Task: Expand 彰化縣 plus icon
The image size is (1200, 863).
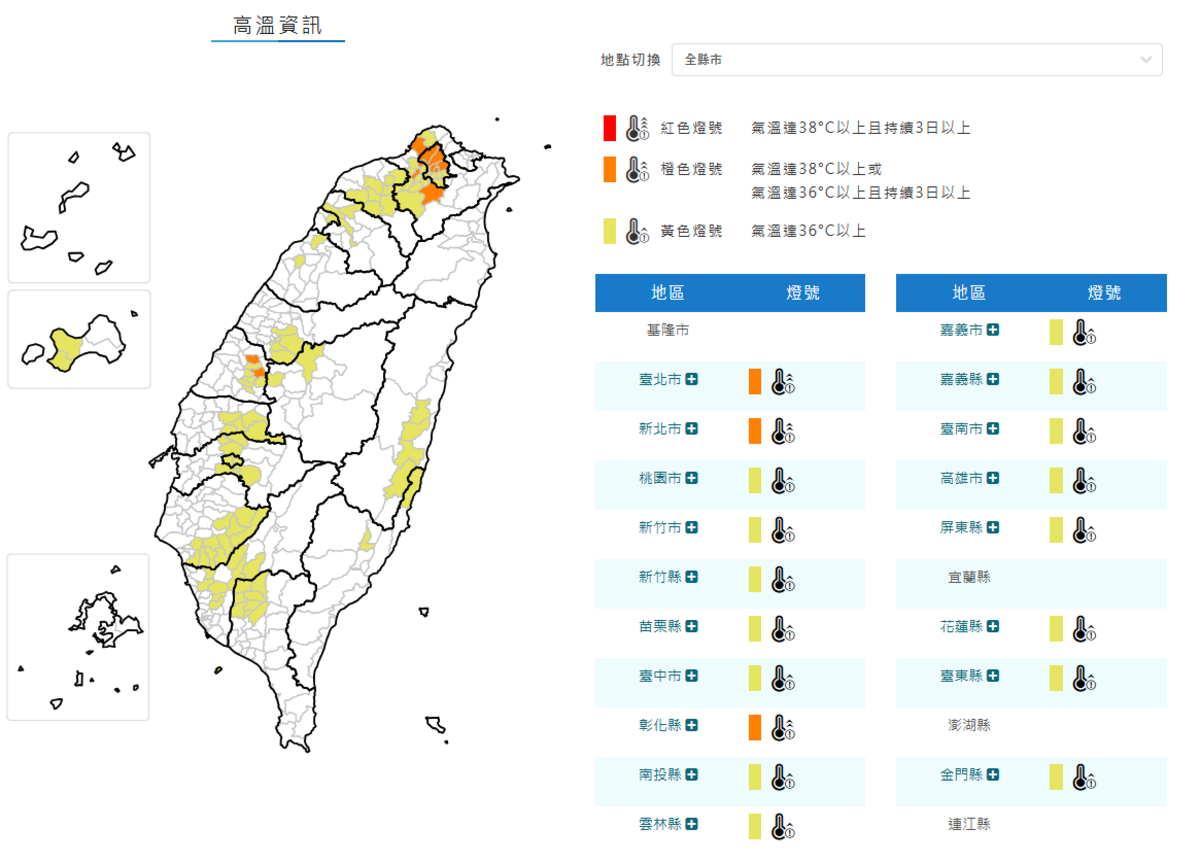Action: (692, 725)
